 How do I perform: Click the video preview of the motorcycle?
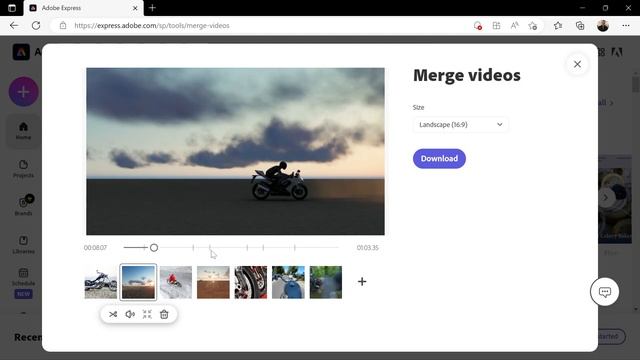coord(235,151)
